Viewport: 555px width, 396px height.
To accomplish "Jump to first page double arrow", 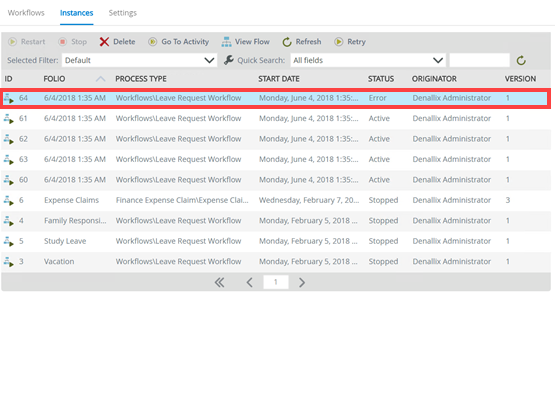I will (219, 282).
